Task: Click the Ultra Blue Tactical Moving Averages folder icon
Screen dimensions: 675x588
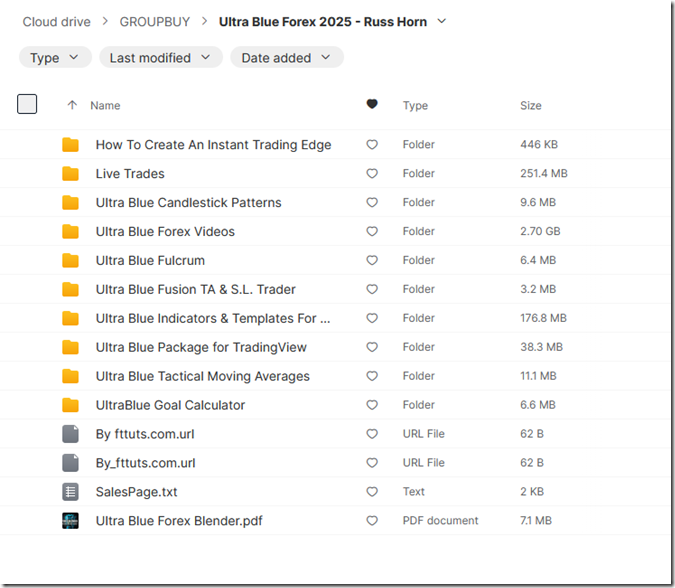Action: [x=70, y=376]
